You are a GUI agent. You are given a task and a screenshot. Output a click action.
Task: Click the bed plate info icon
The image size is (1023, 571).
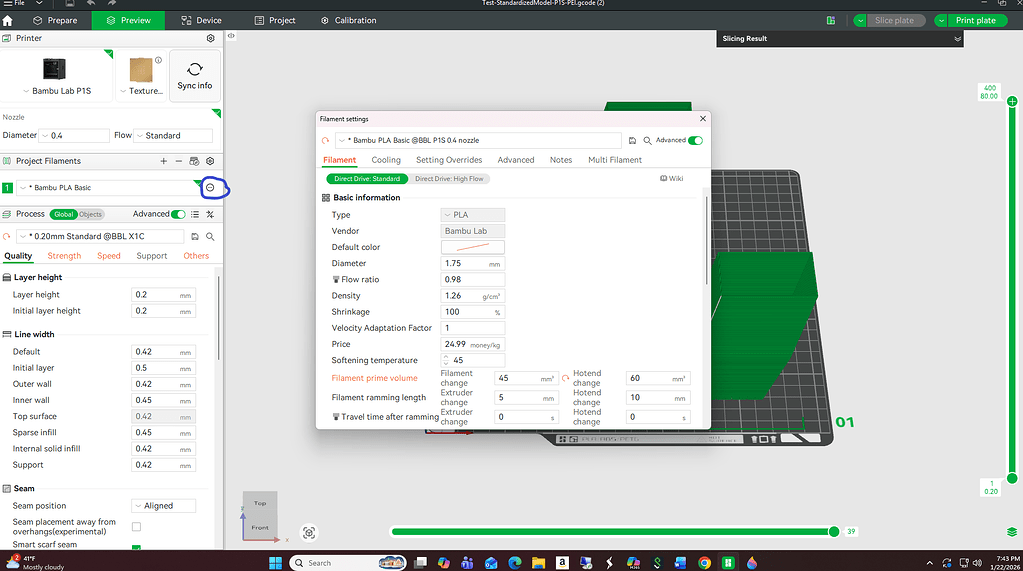pos(159,60)
